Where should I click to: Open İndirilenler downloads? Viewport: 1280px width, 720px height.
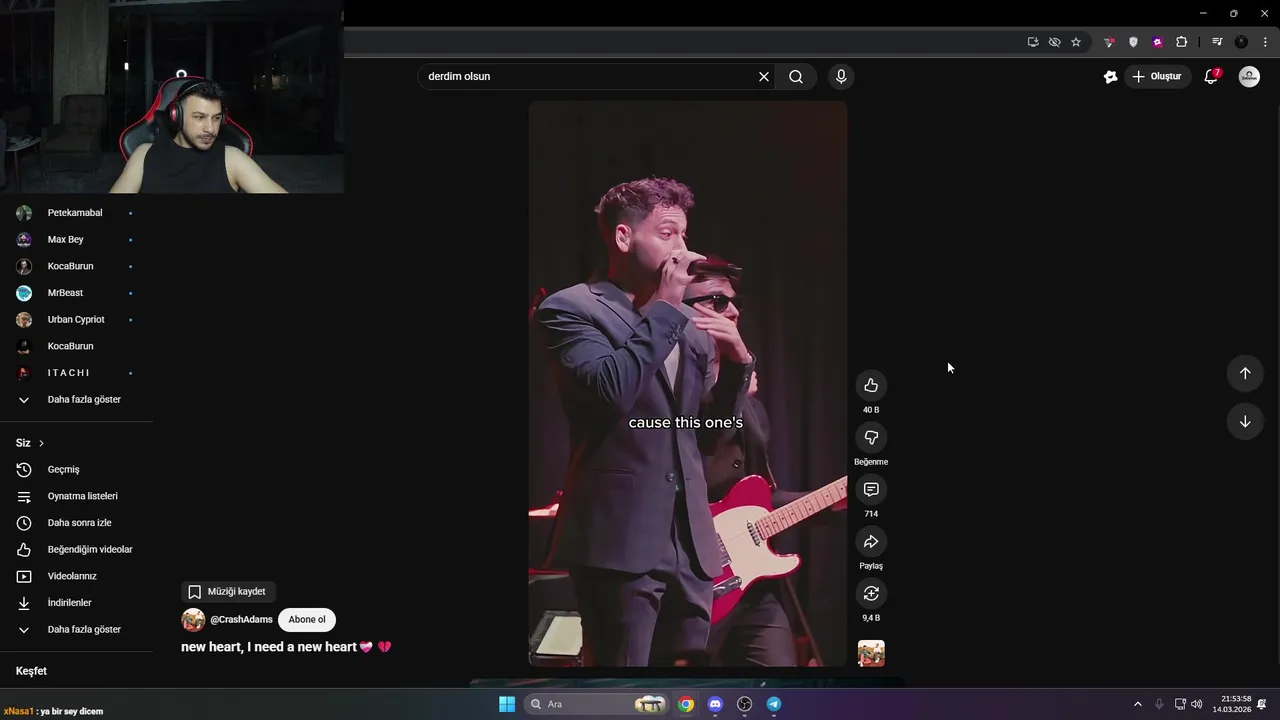[75, 603]
